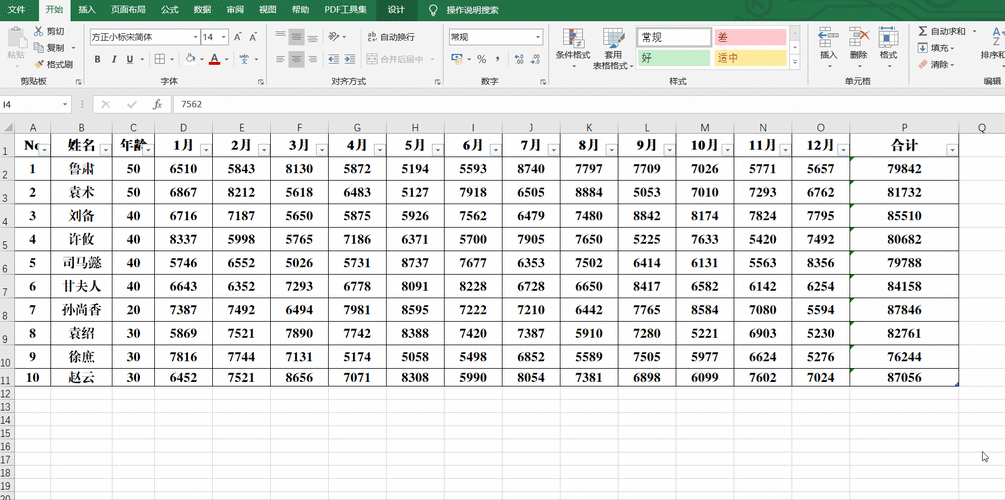
Task: Toggle Bold formatting
Action: (x=98, y=60)
